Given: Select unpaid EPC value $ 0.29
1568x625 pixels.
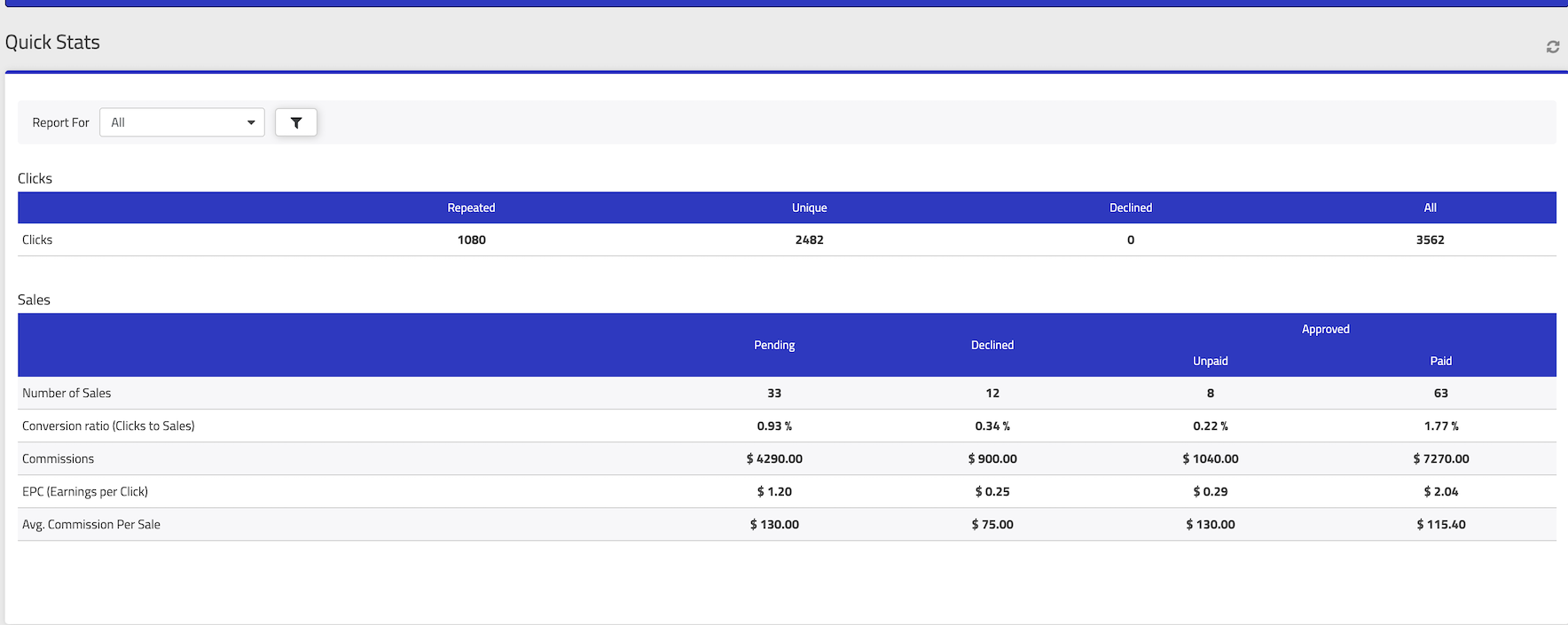Looking at the screenshot, I should (1210, 491).
